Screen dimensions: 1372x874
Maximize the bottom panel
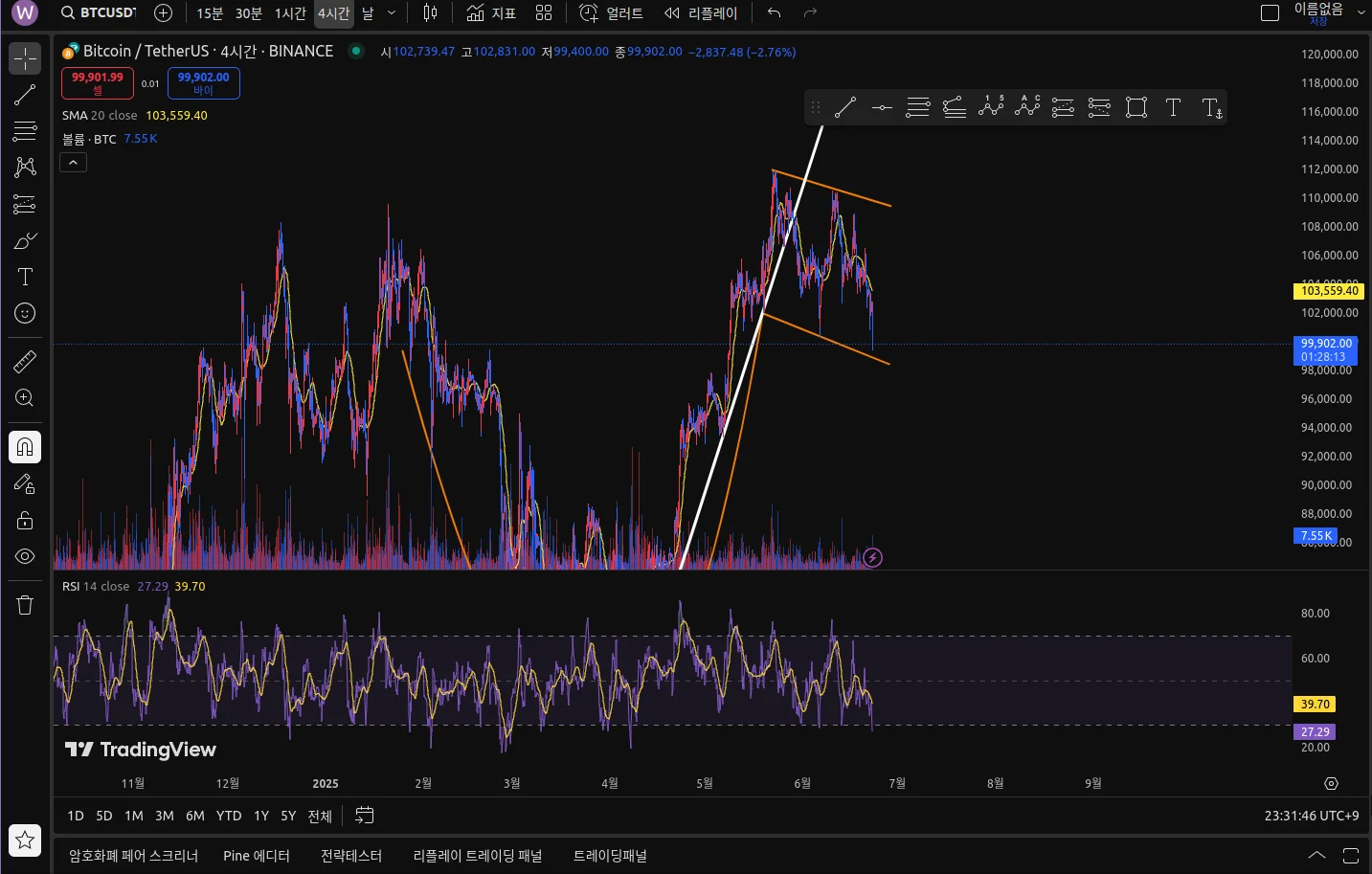pos(1351,856)
